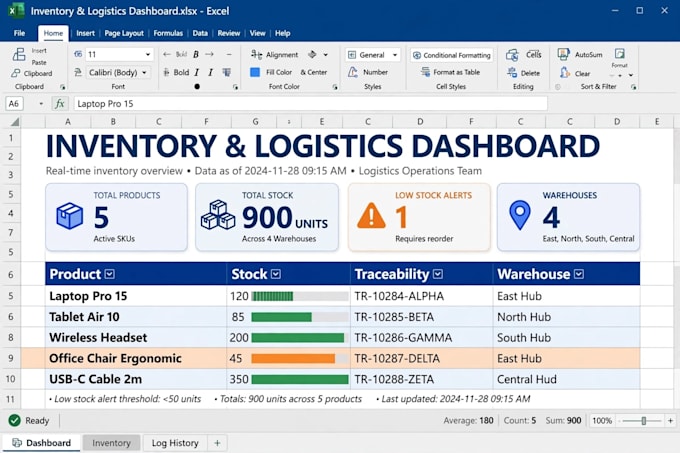The image size is (680, 453).
Task: Switch to the Formulas tab
Action: pos(168,33)
